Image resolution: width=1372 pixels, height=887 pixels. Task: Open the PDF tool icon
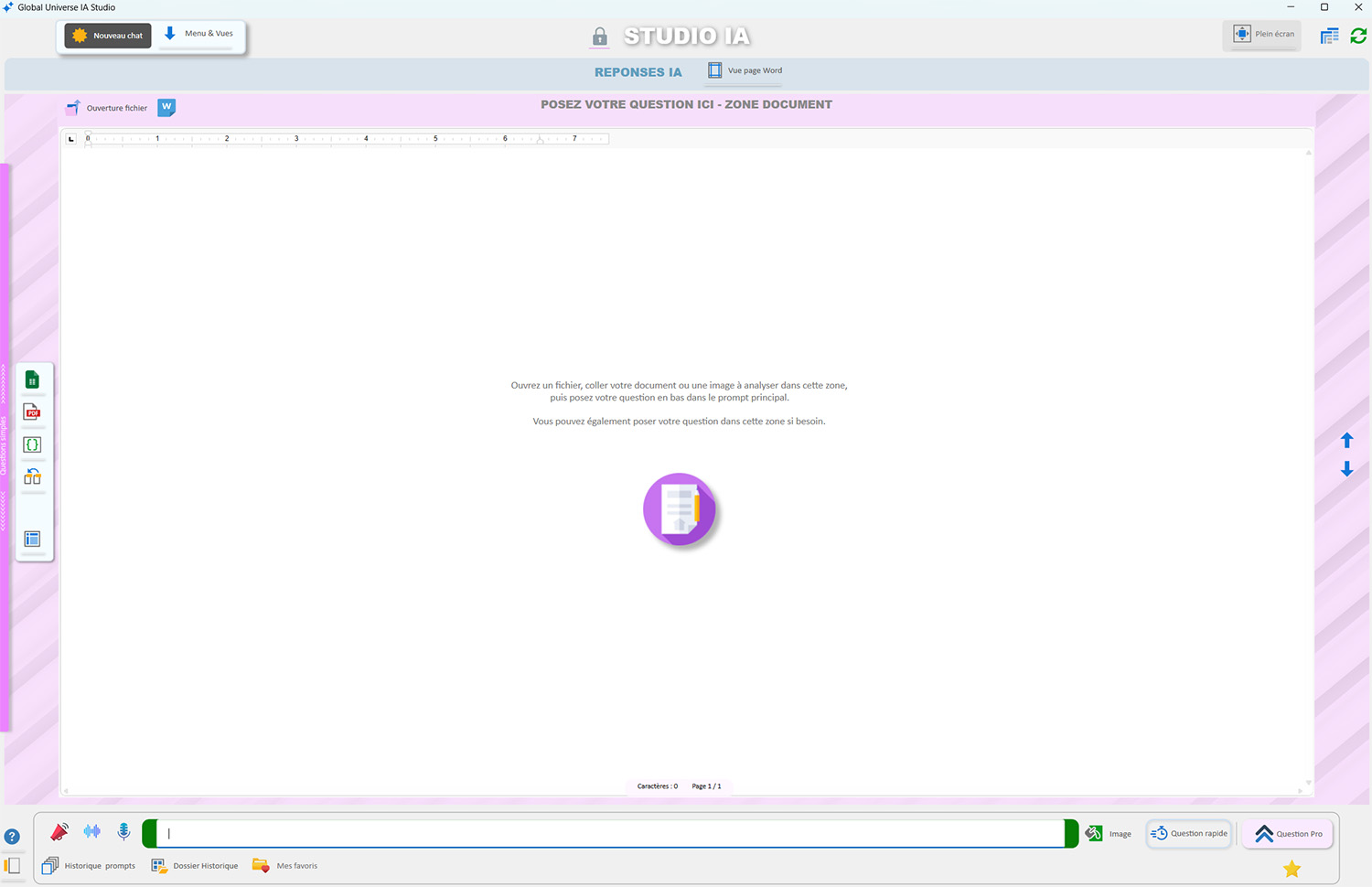click(x=32, y=412)
